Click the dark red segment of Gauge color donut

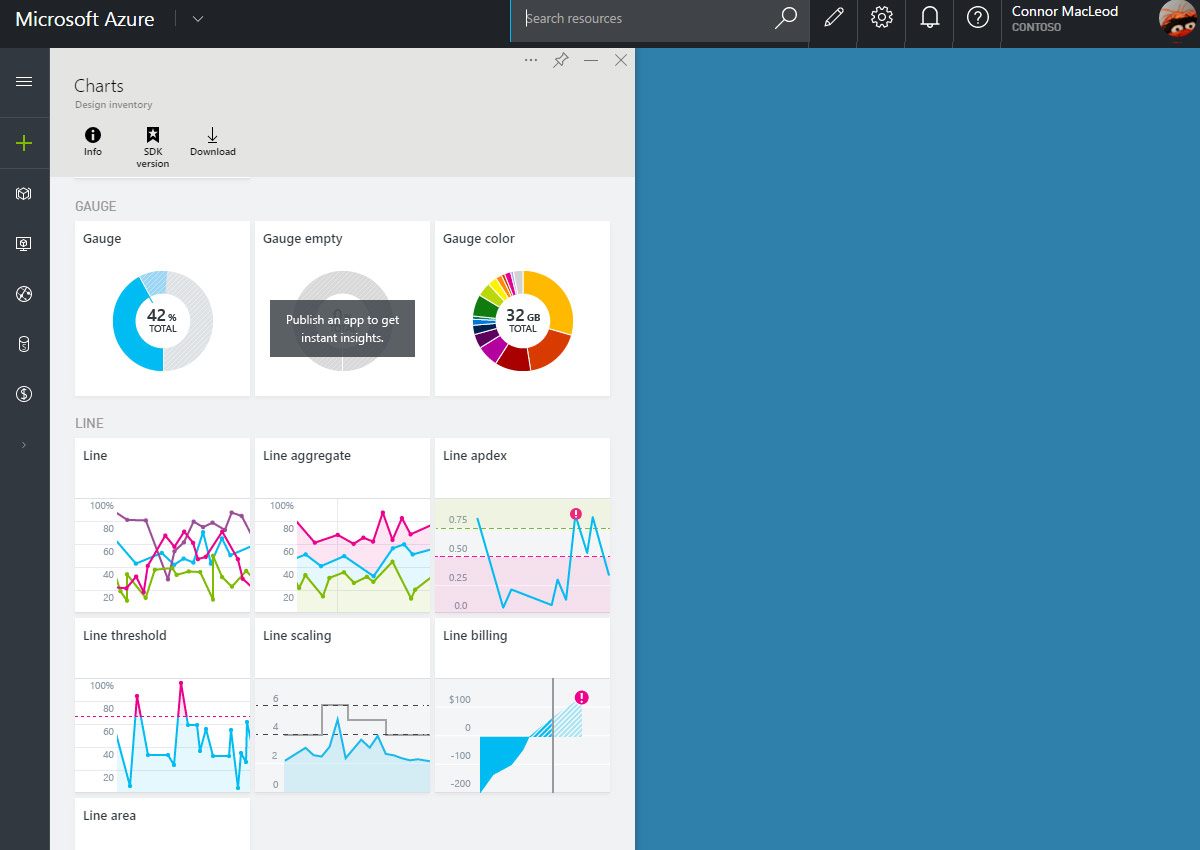514,358
